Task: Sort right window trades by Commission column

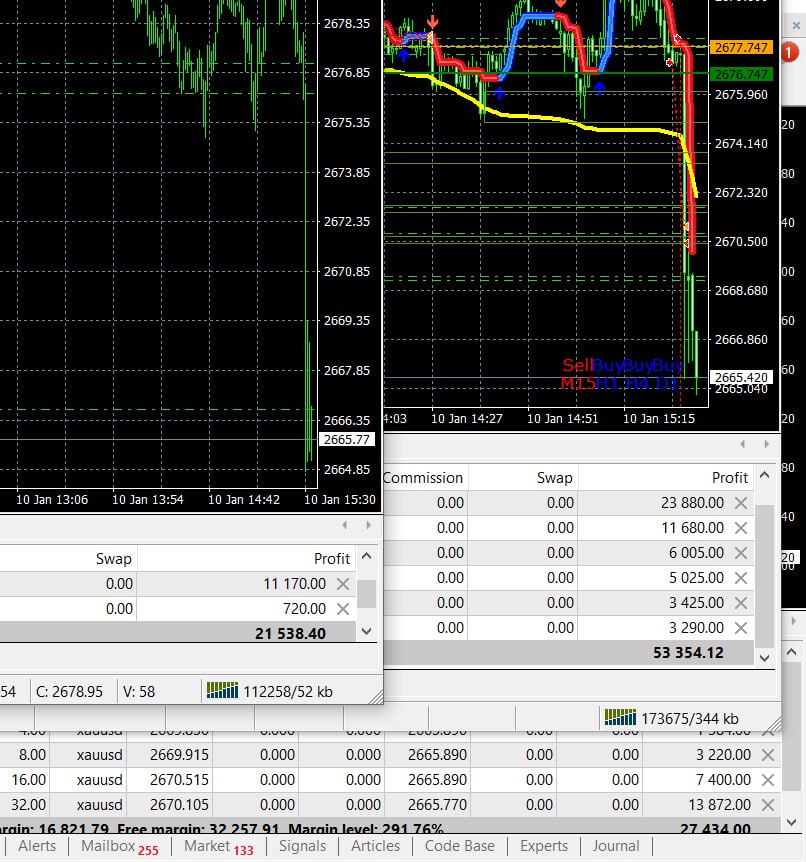Action: pos(424,478)
